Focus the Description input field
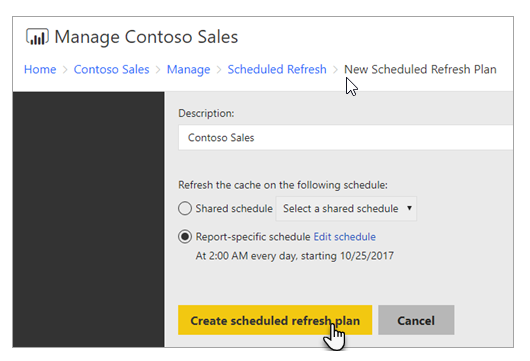 [345, 138]
